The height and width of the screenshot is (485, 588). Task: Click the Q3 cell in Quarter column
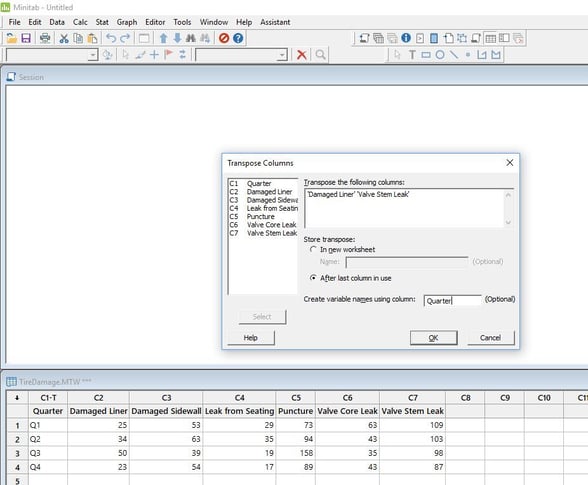tap(48, 453)
